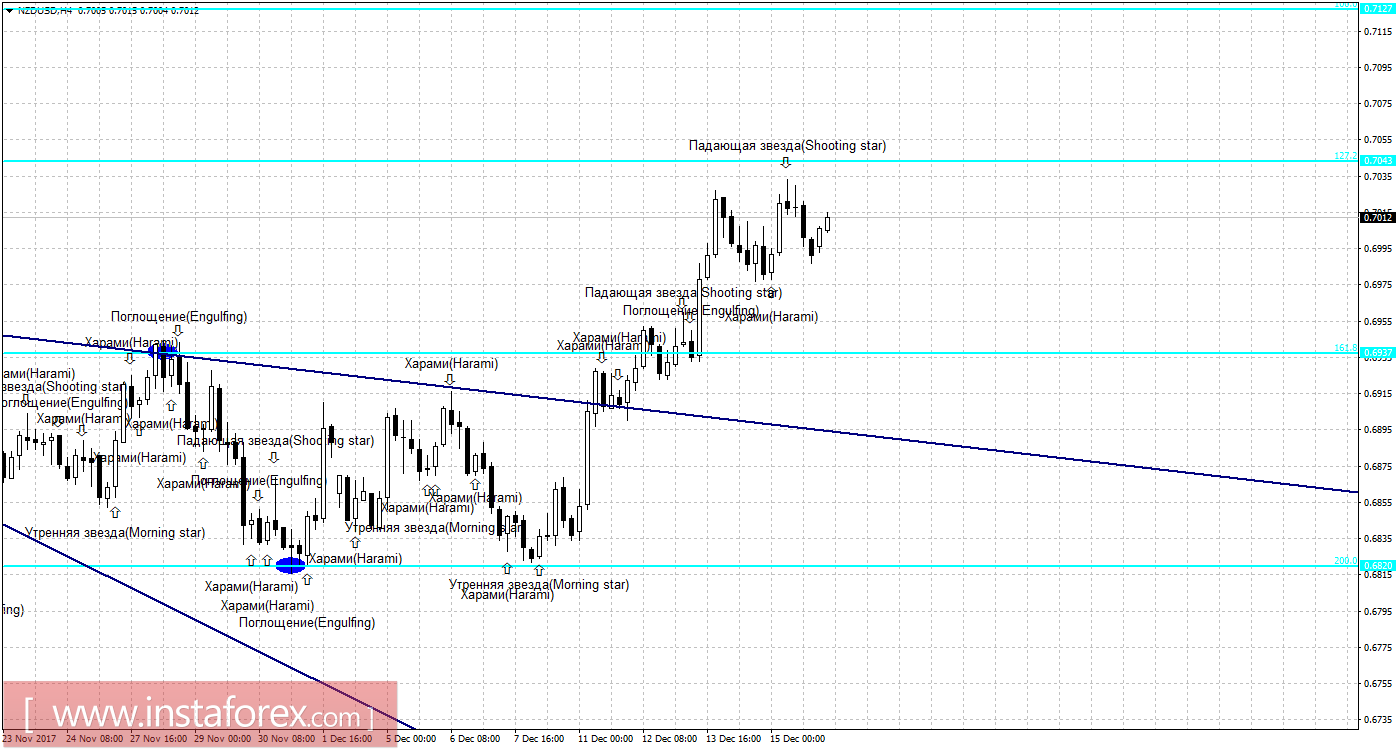Click the 0.6835 price axis label
Screen dimensions: 1398x750
pyautogui.click(x=1378, y=538)
